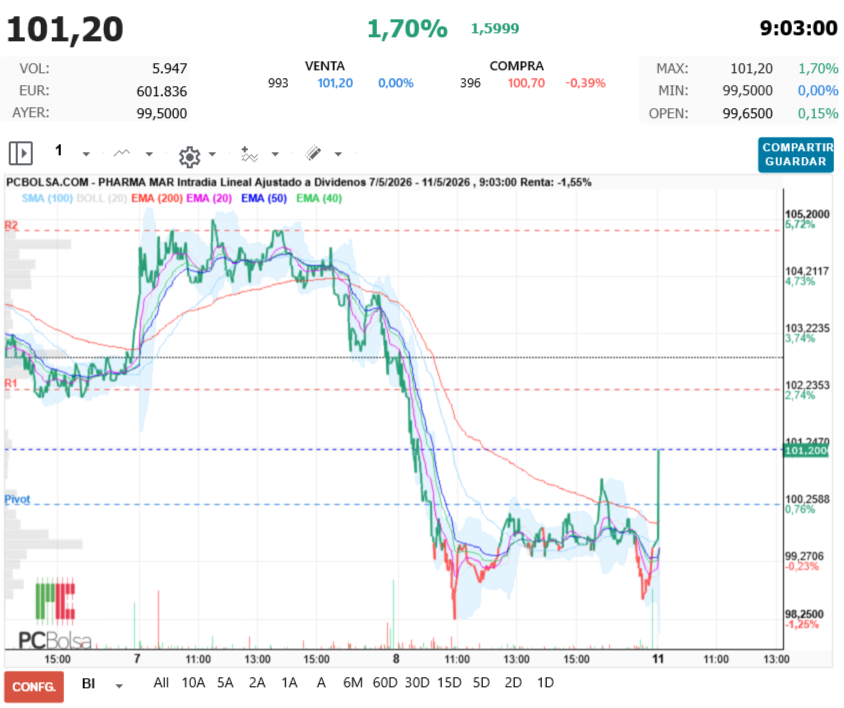Select the 2A time range
Image resolution: width=844 pixels, height=708 pixels.
coord(257,683)
